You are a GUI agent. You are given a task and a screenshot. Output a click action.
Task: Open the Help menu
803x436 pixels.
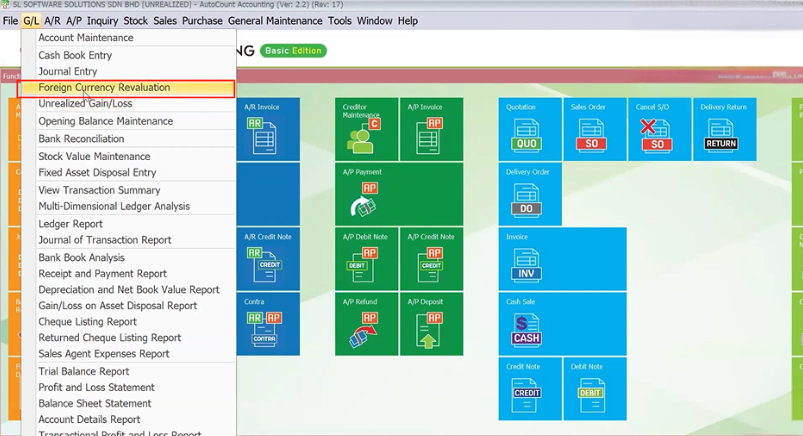pos(408,21)
